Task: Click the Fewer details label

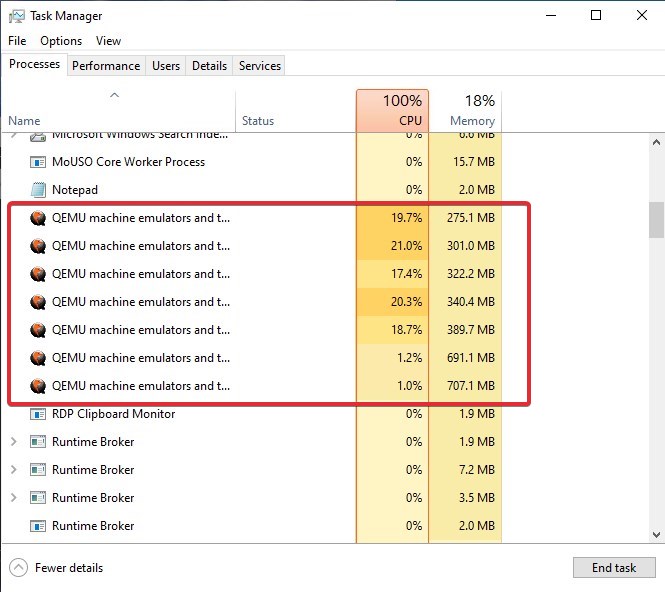Action: pos(69,567)
